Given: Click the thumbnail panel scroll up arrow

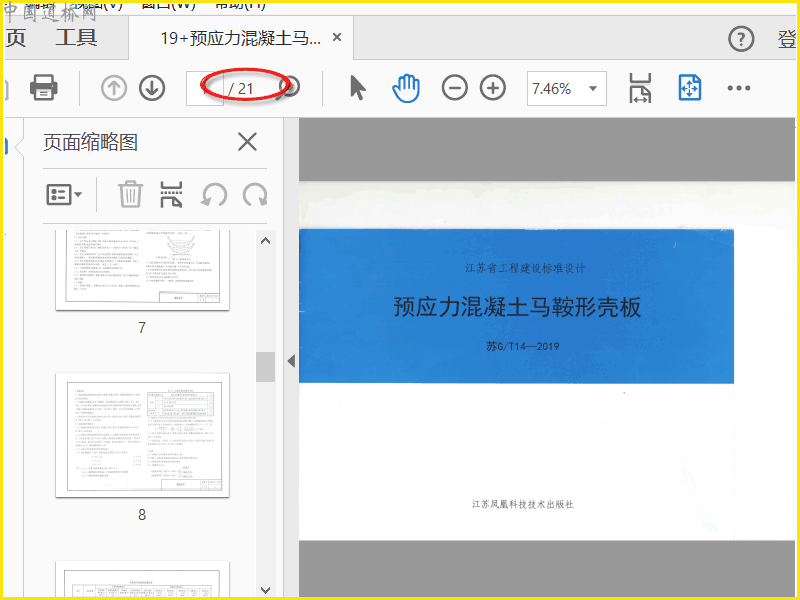Looking at the screenshot, I should (265, 241).
